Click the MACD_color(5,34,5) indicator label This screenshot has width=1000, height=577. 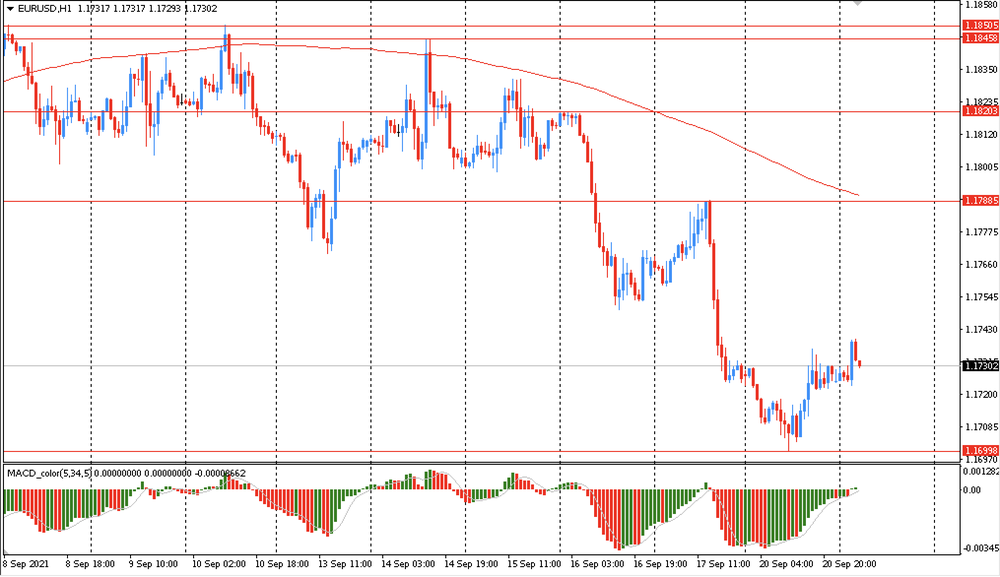coord(49,473)
